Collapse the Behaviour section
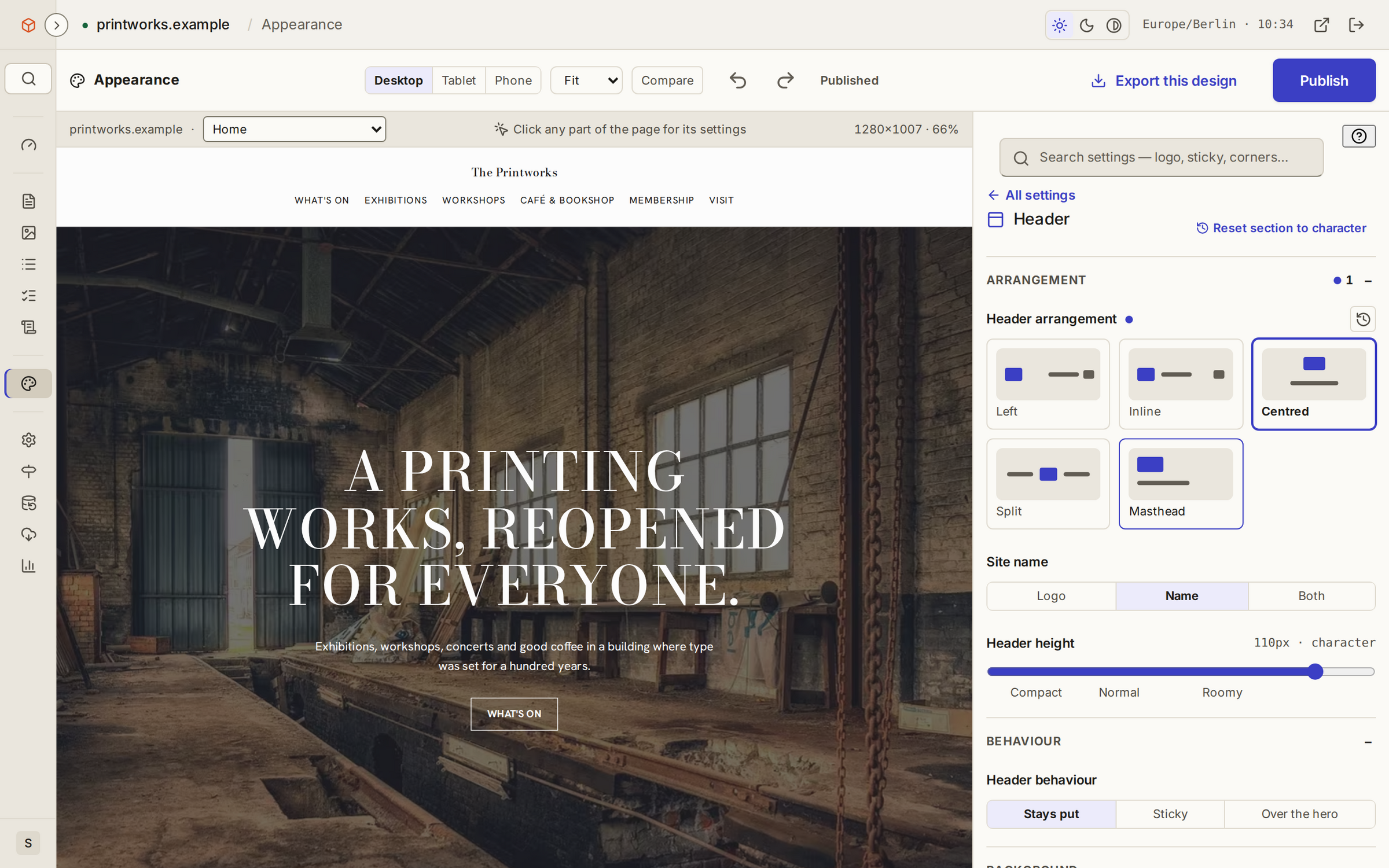 point(1368,742)
